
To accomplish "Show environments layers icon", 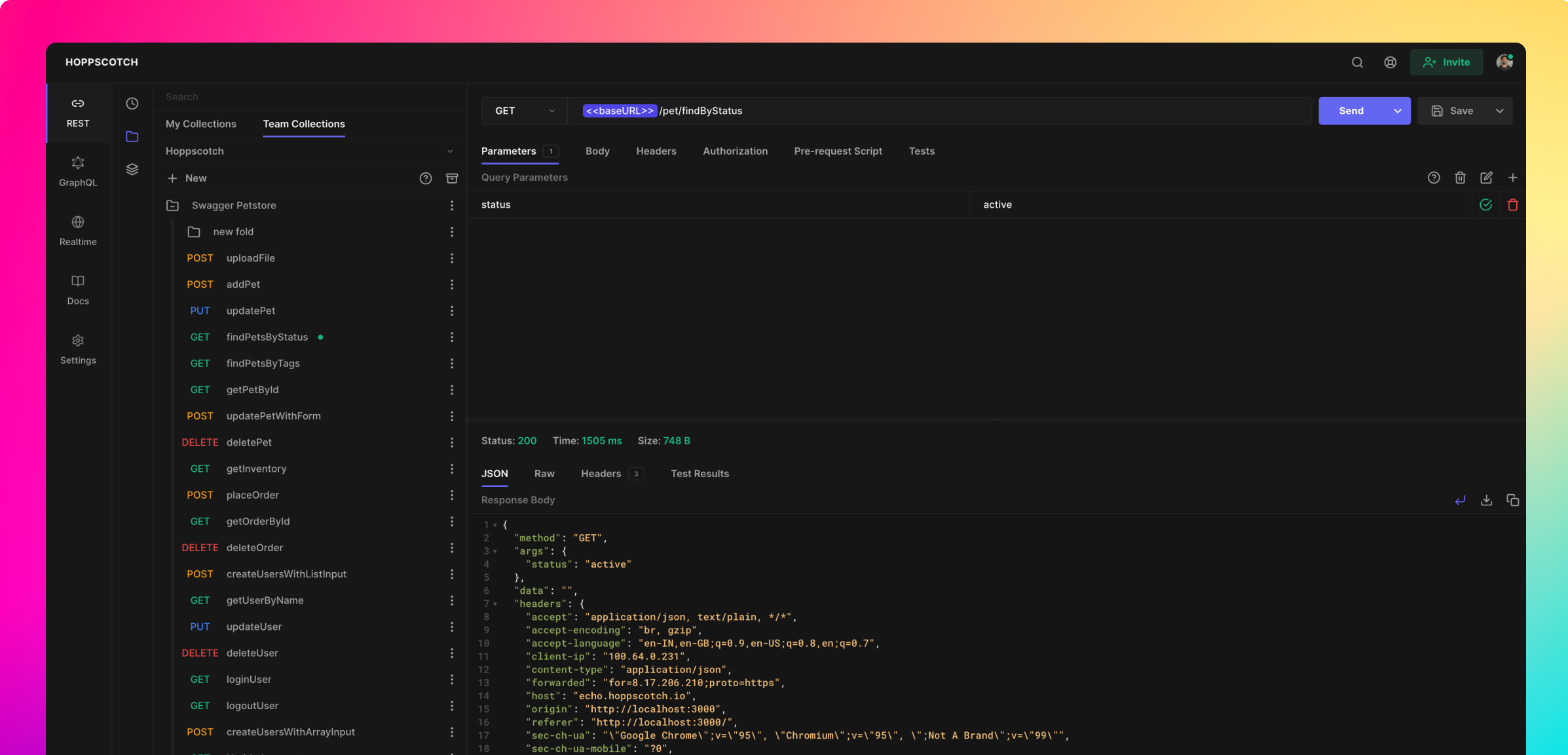I will point(132,169).
